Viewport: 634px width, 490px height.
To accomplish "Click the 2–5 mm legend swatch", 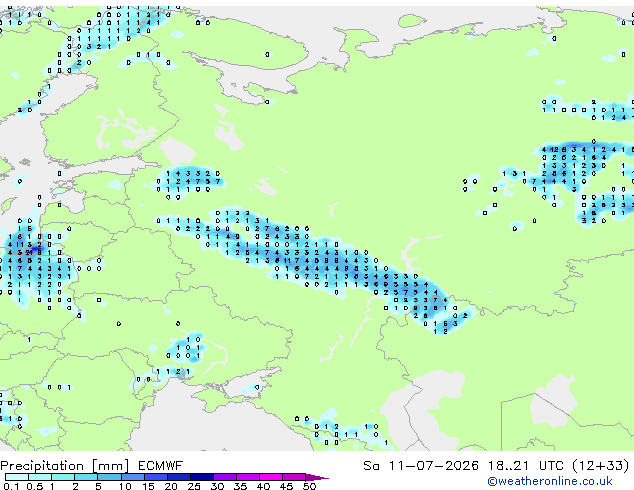I will [86, 477].
